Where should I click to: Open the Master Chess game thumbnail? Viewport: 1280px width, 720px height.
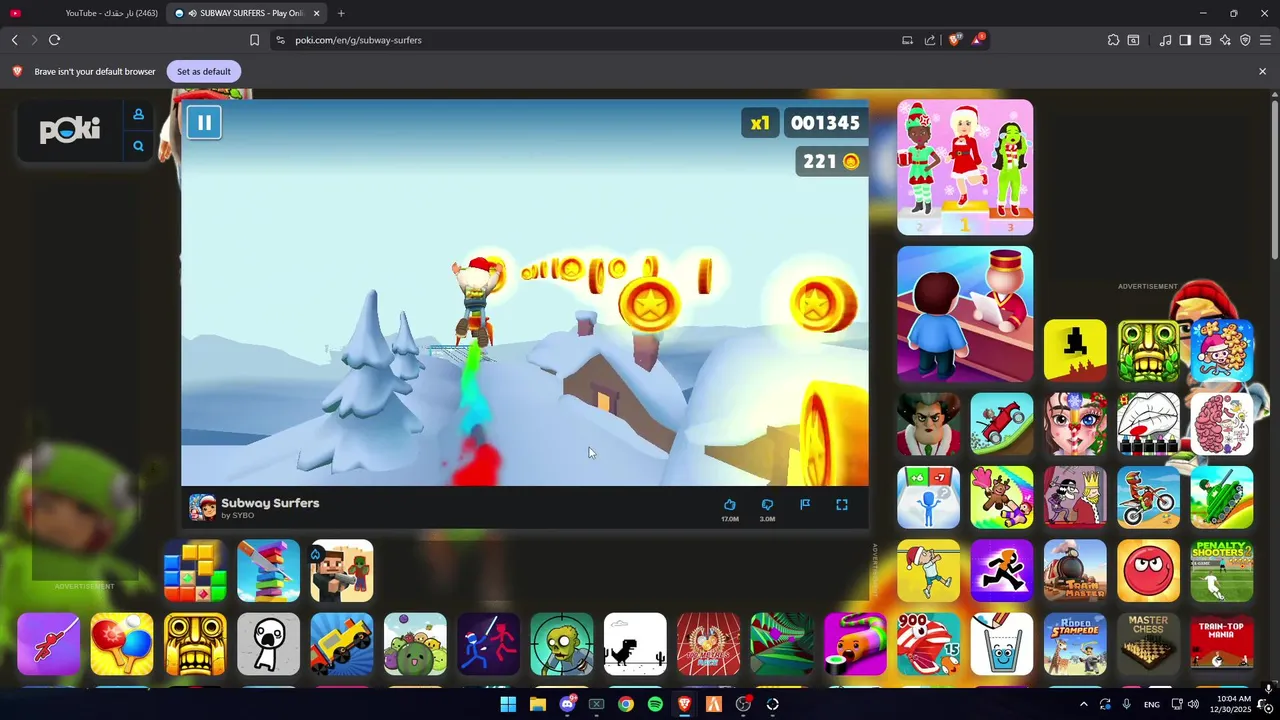[x=1148, y=644]
